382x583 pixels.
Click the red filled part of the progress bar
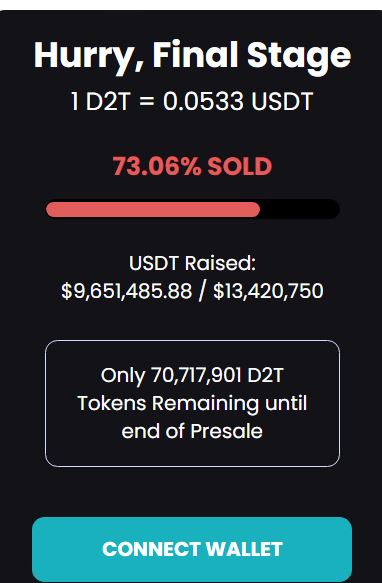(153, 209)
